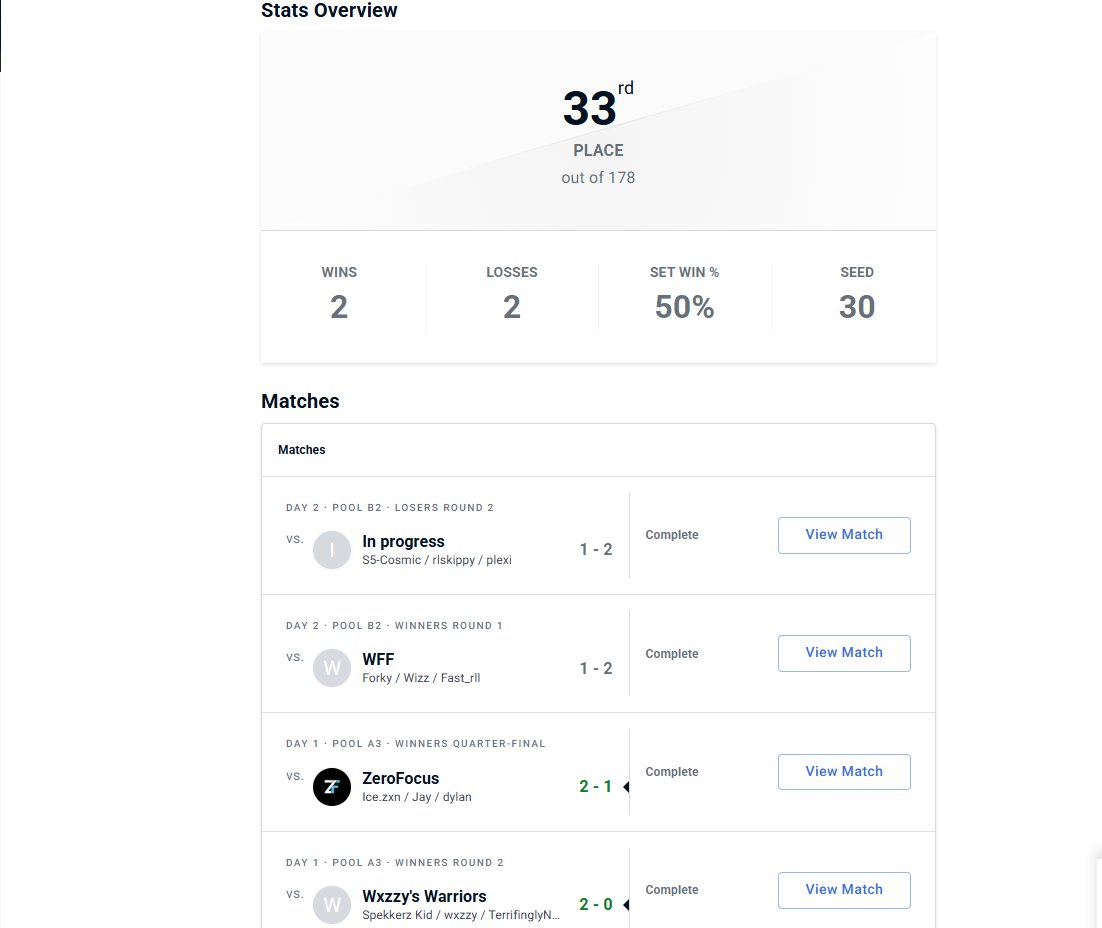Viewport: 1102px width, 928px height.
Task: Open View Match for Wxzzy's Warriors match
Action: 844,890
